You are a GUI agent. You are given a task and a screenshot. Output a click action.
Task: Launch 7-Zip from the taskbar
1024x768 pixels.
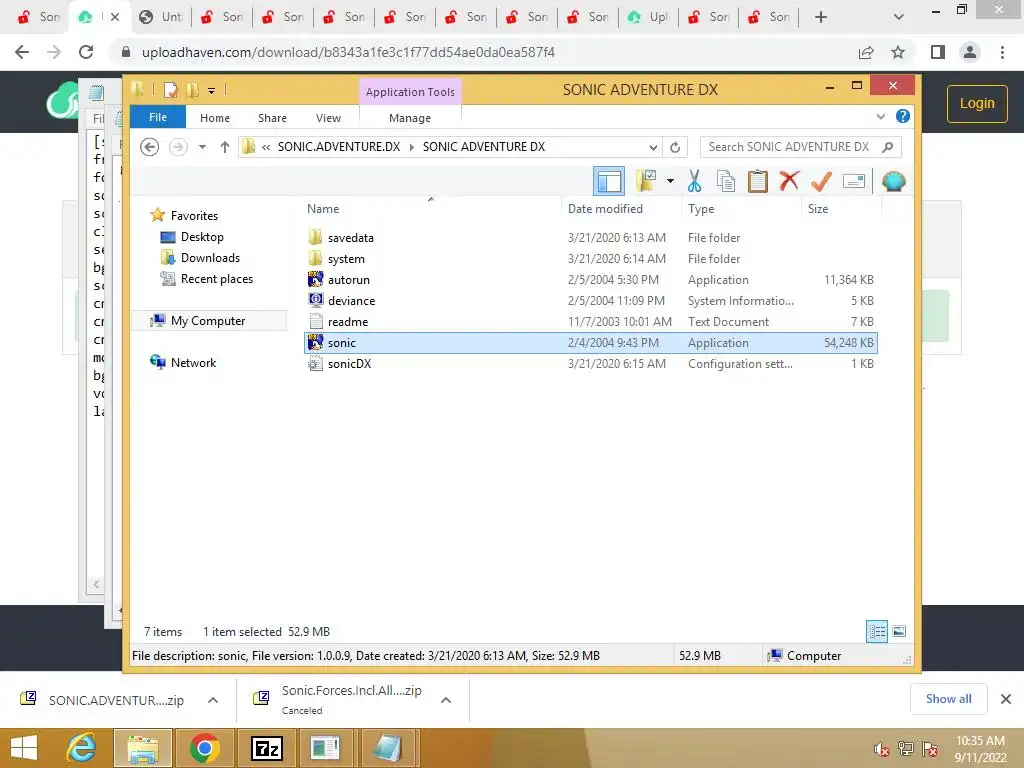(x=267, y=748)
